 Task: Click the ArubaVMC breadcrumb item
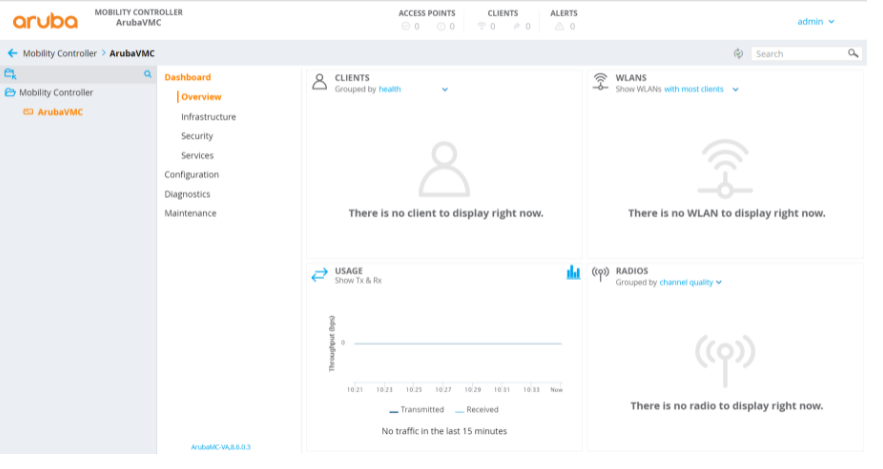(132, 53)
